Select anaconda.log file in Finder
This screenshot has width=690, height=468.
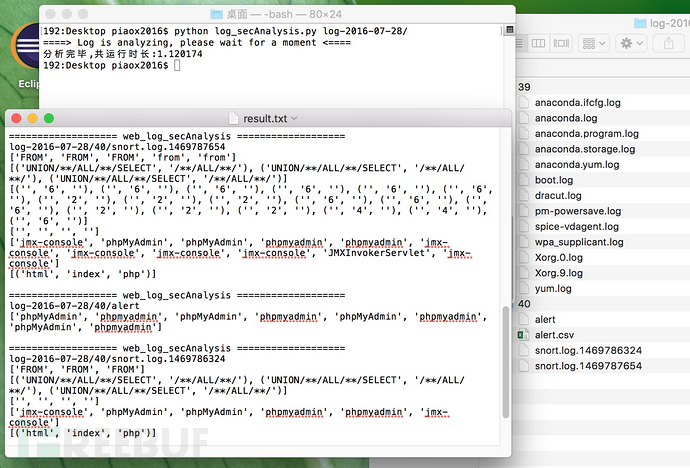click(566, 118)
